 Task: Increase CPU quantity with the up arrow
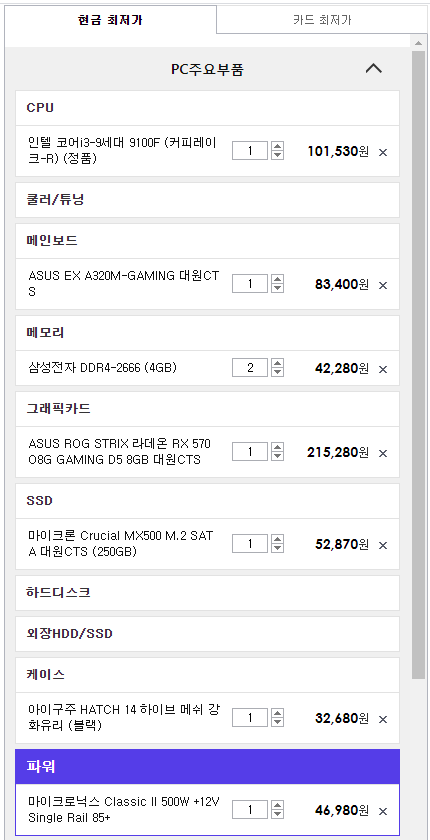click(x=277, y=146)
